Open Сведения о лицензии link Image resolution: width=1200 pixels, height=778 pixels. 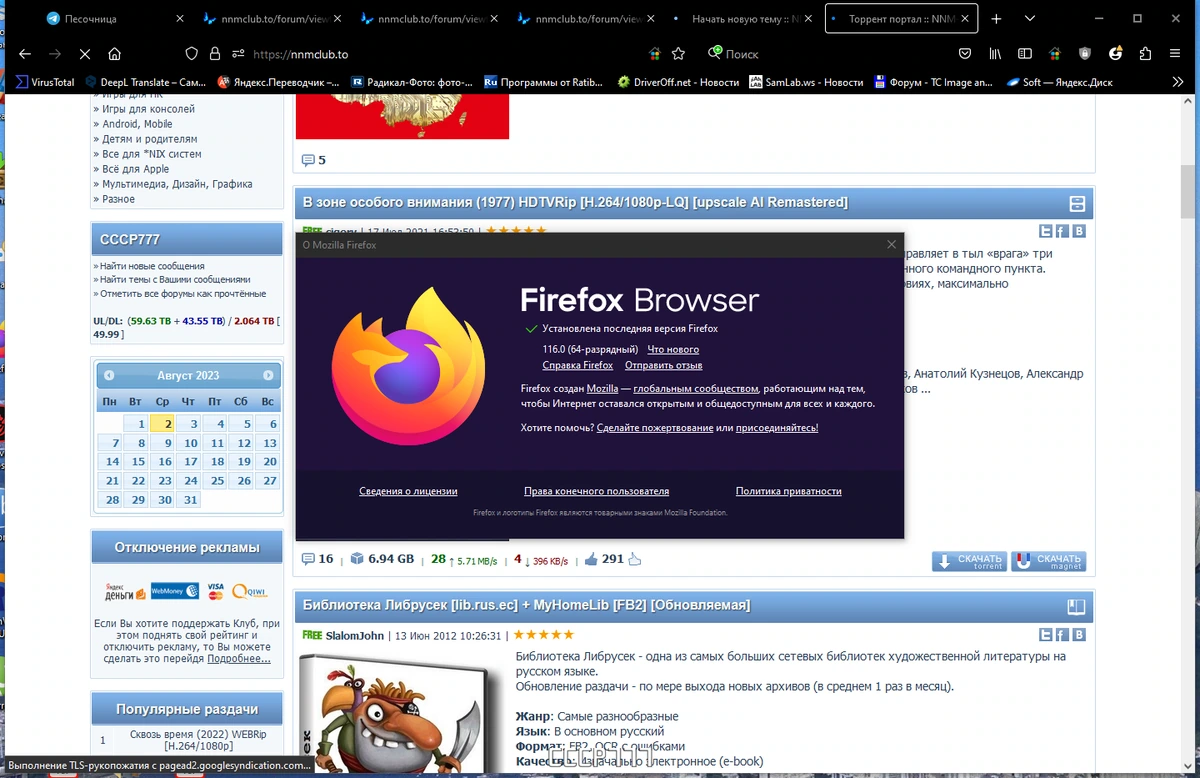pyautogui.click(x=408, y=491)
